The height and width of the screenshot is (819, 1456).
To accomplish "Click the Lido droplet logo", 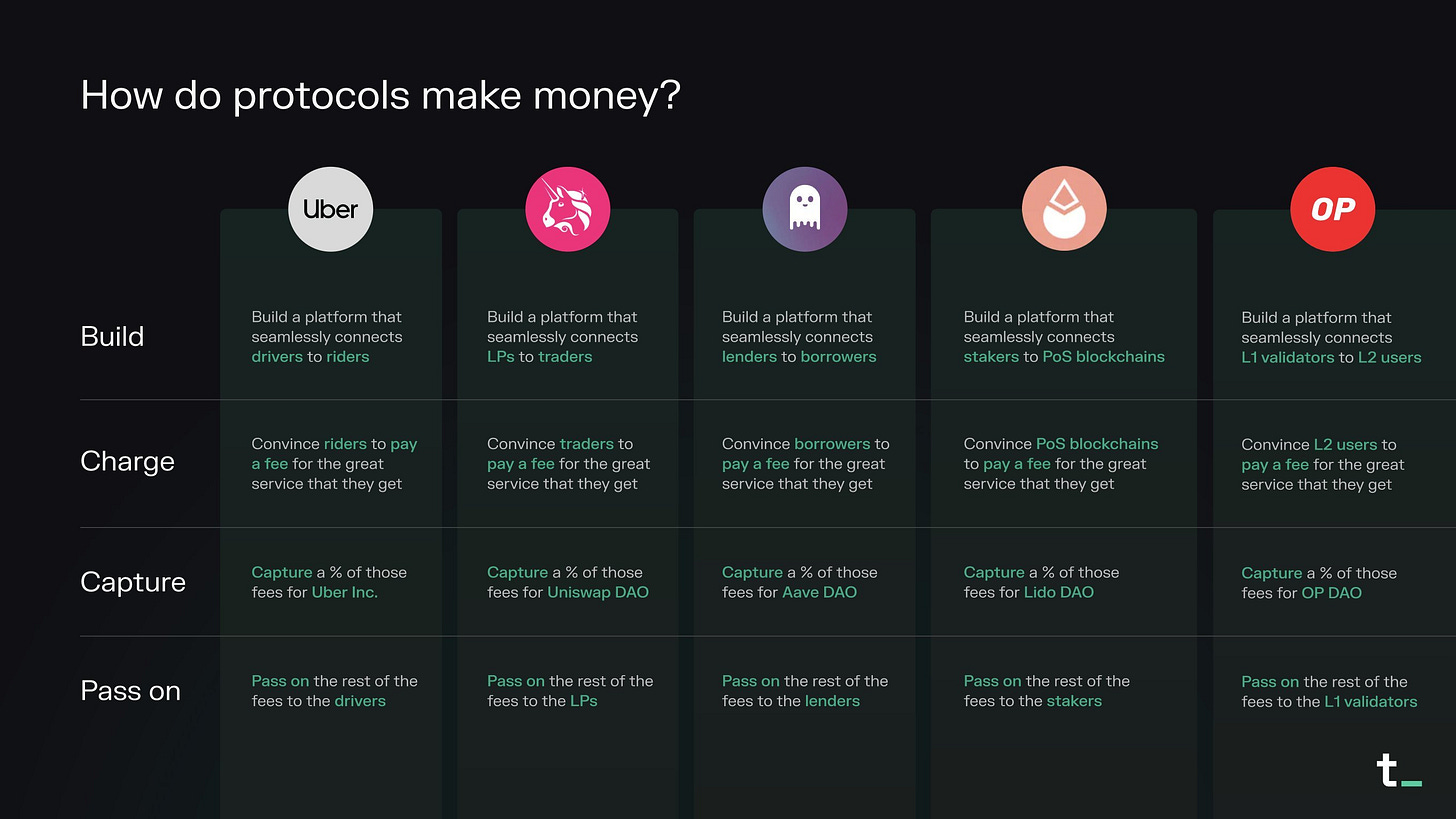I will pyautogui.click(x=1064, y=209).
